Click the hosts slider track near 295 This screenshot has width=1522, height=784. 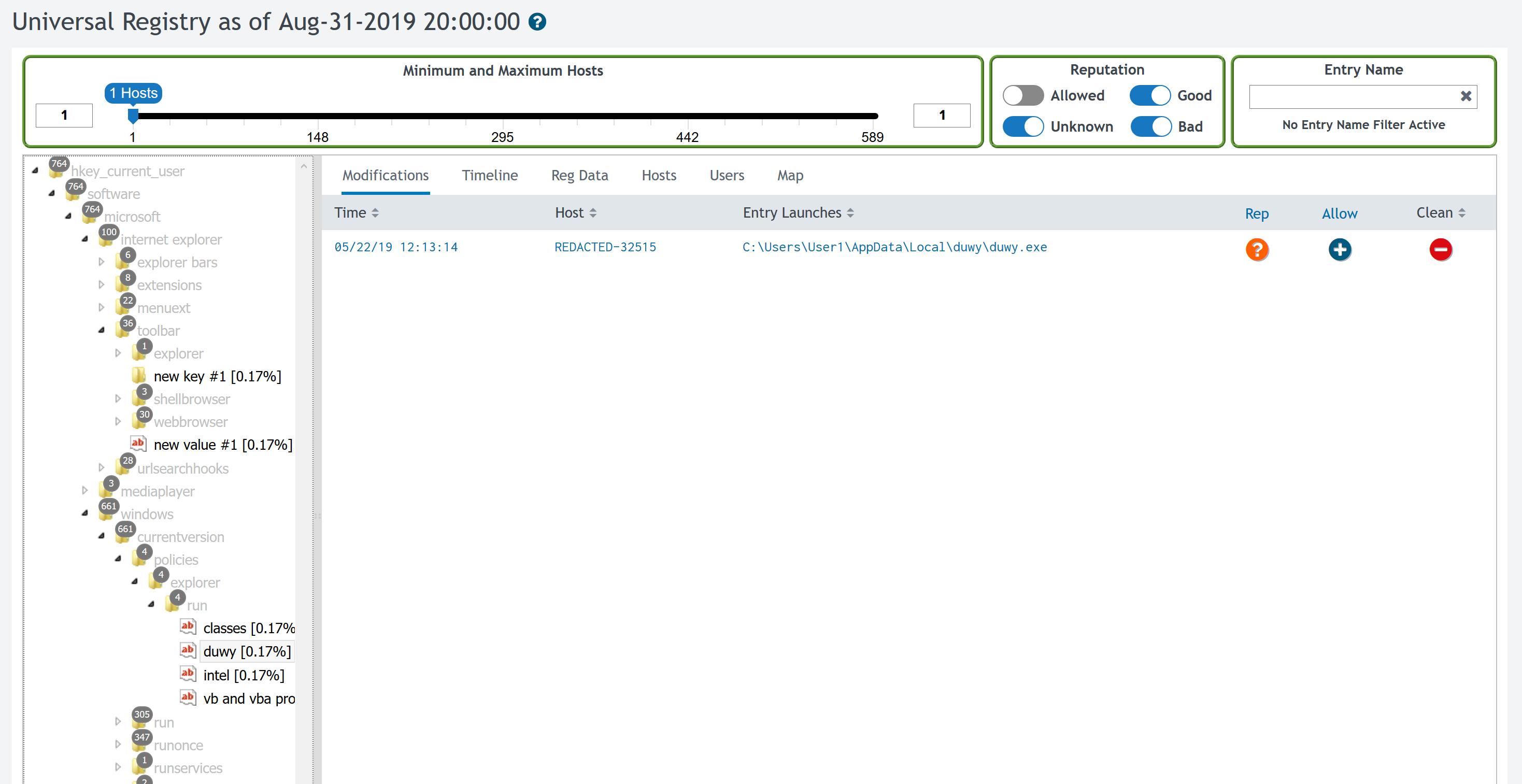pos(503,116)
